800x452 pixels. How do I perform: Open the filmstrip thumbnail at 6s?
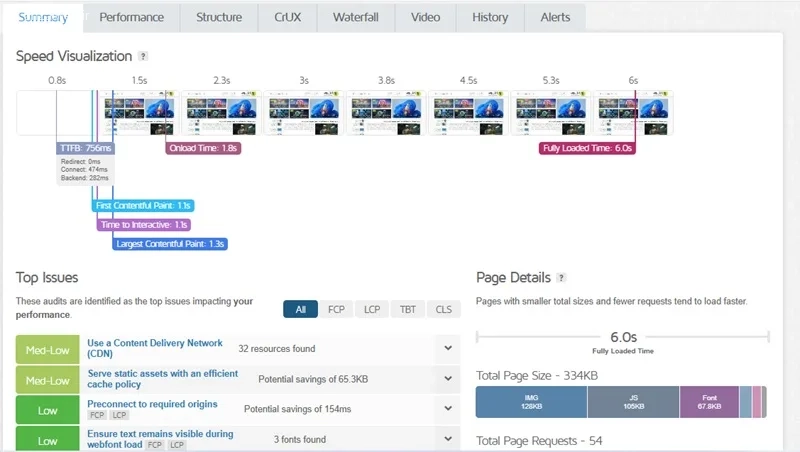click(x=633, y=113)
